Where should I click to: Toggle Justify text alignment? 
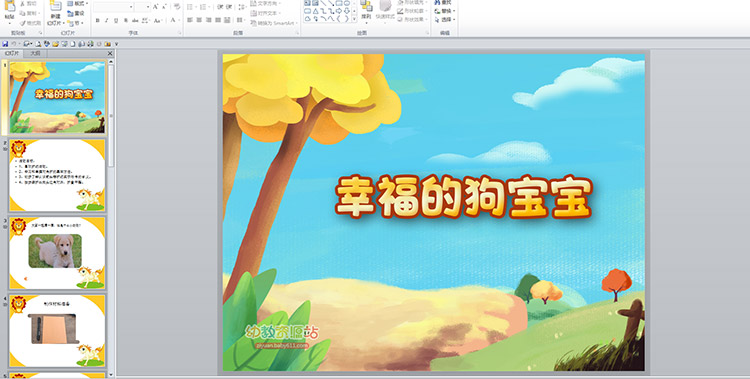218,20
